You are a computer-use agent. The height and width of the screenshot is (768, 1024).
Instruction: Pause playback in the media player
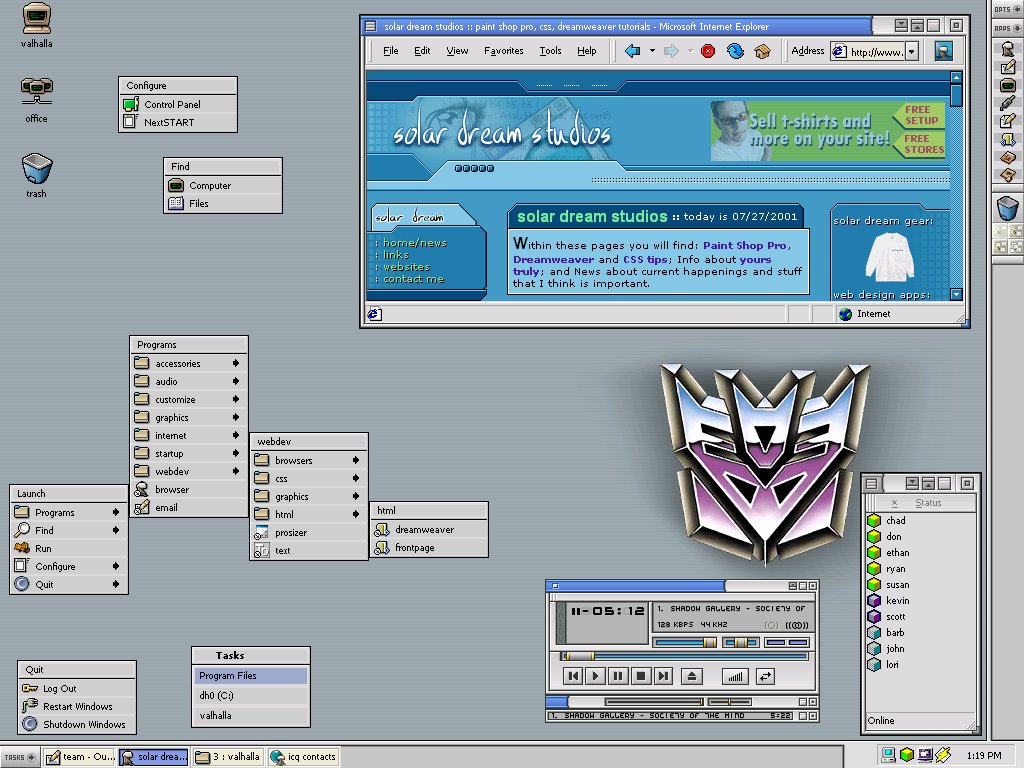pyautogui.click(x=618, y=676)
